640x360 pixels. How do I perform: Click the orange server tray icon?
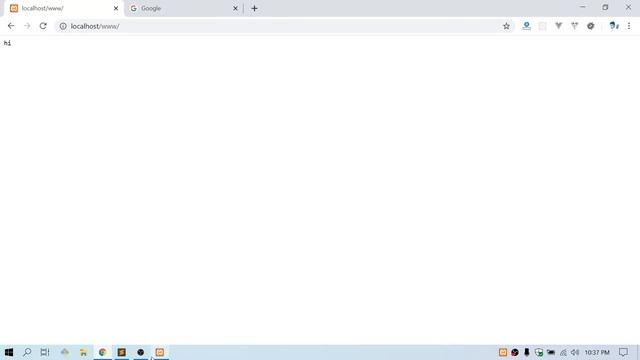pyautogui.click(x=503, y=352)
